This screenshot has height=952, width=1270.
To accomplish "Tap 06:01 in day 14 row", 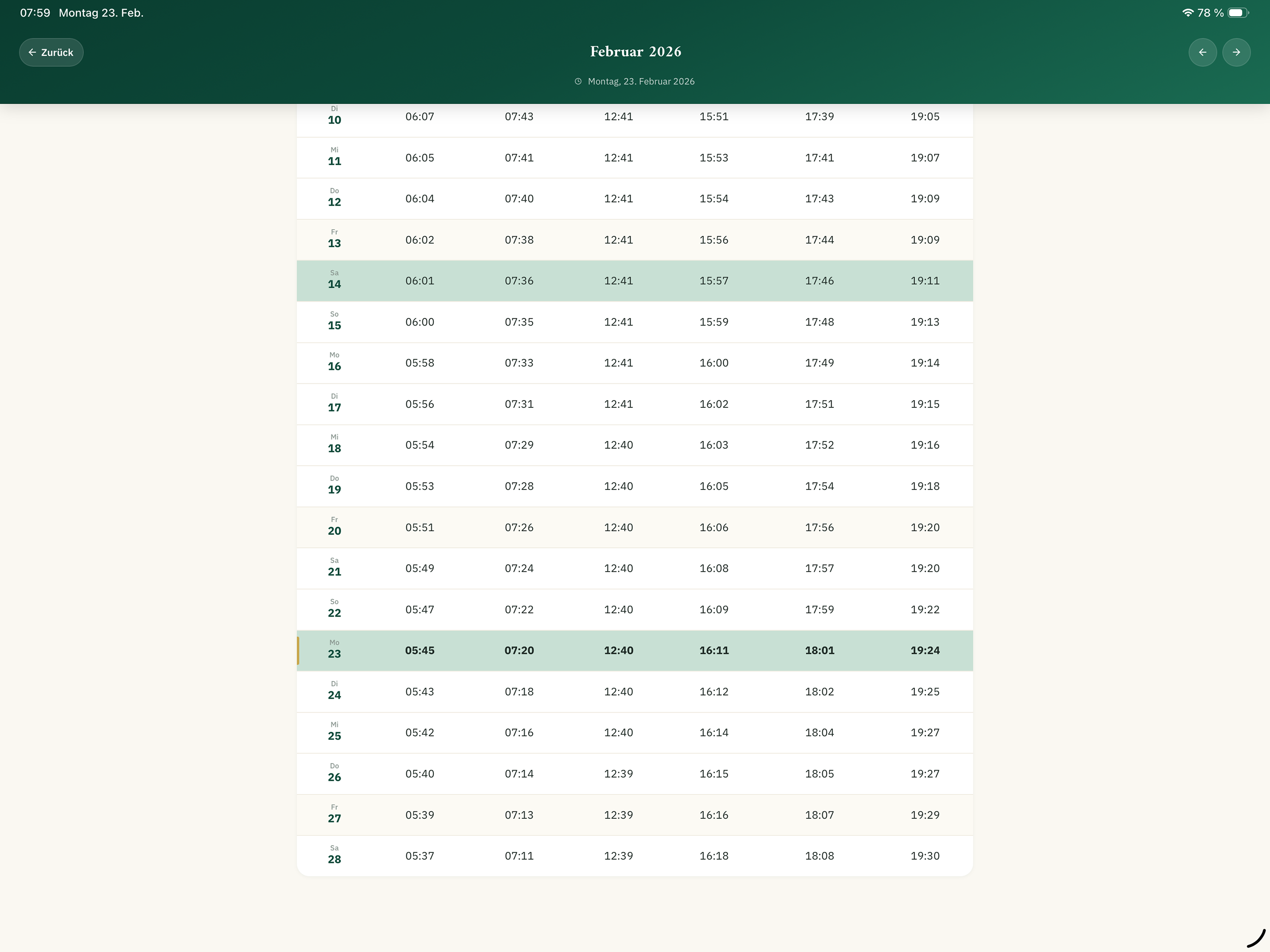I will [419, 280].
